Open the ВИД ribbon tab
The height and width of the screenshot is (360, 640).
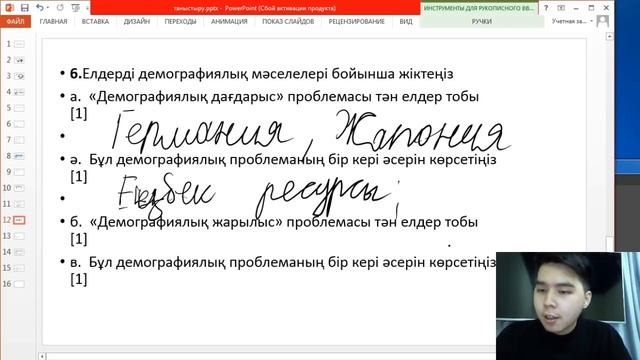click(x=406, y=21)
